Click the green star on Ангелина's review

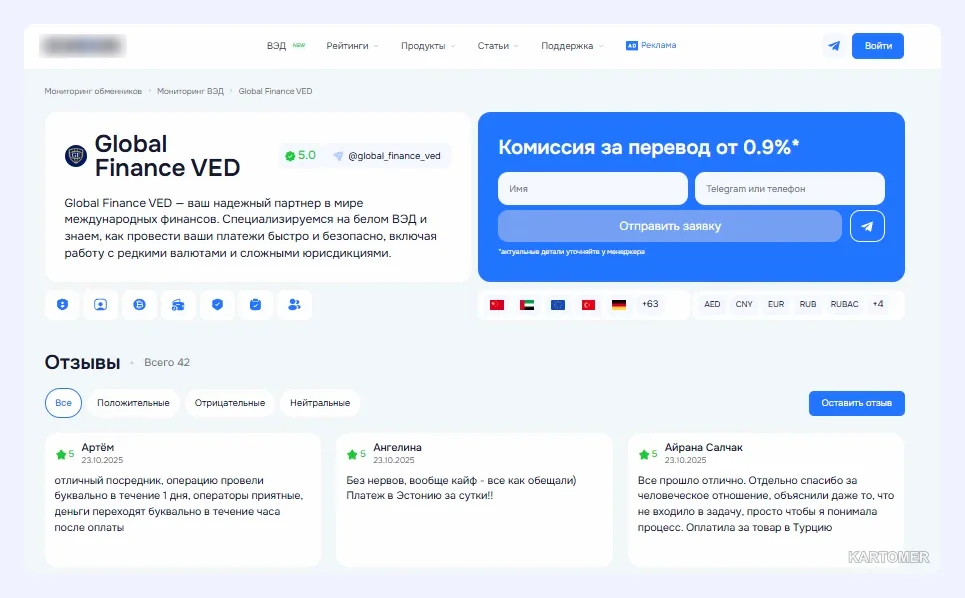point(352,455)
